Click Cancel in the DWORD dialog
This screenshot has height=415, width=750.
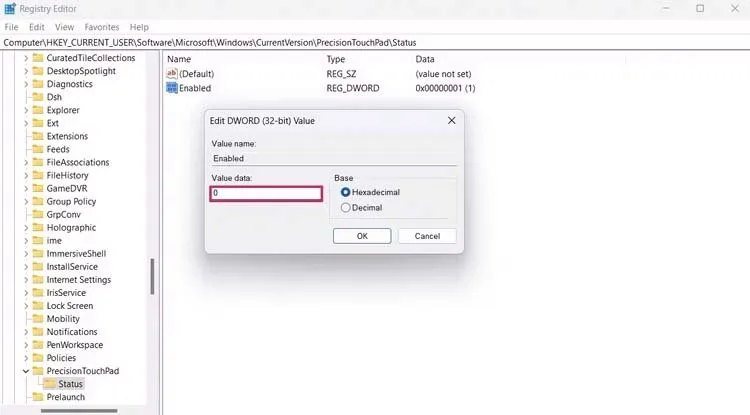(x=427, y=236)
